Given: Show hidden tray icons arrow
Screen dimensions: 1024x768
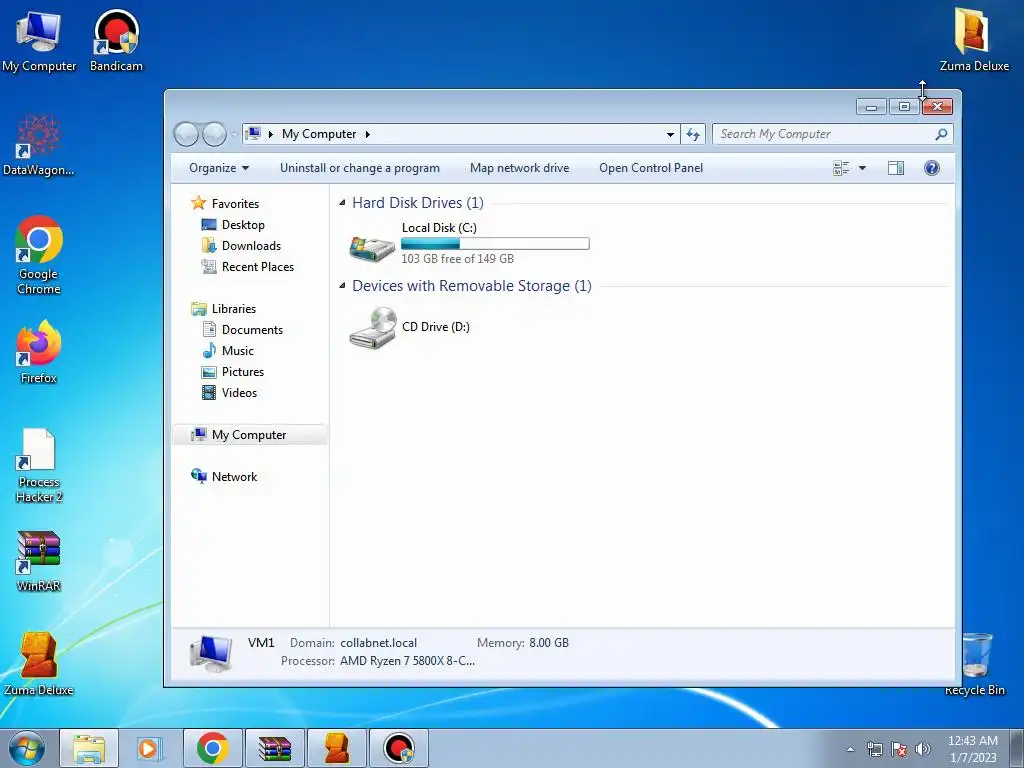Looking at the screenshot, I should [850, 749].
